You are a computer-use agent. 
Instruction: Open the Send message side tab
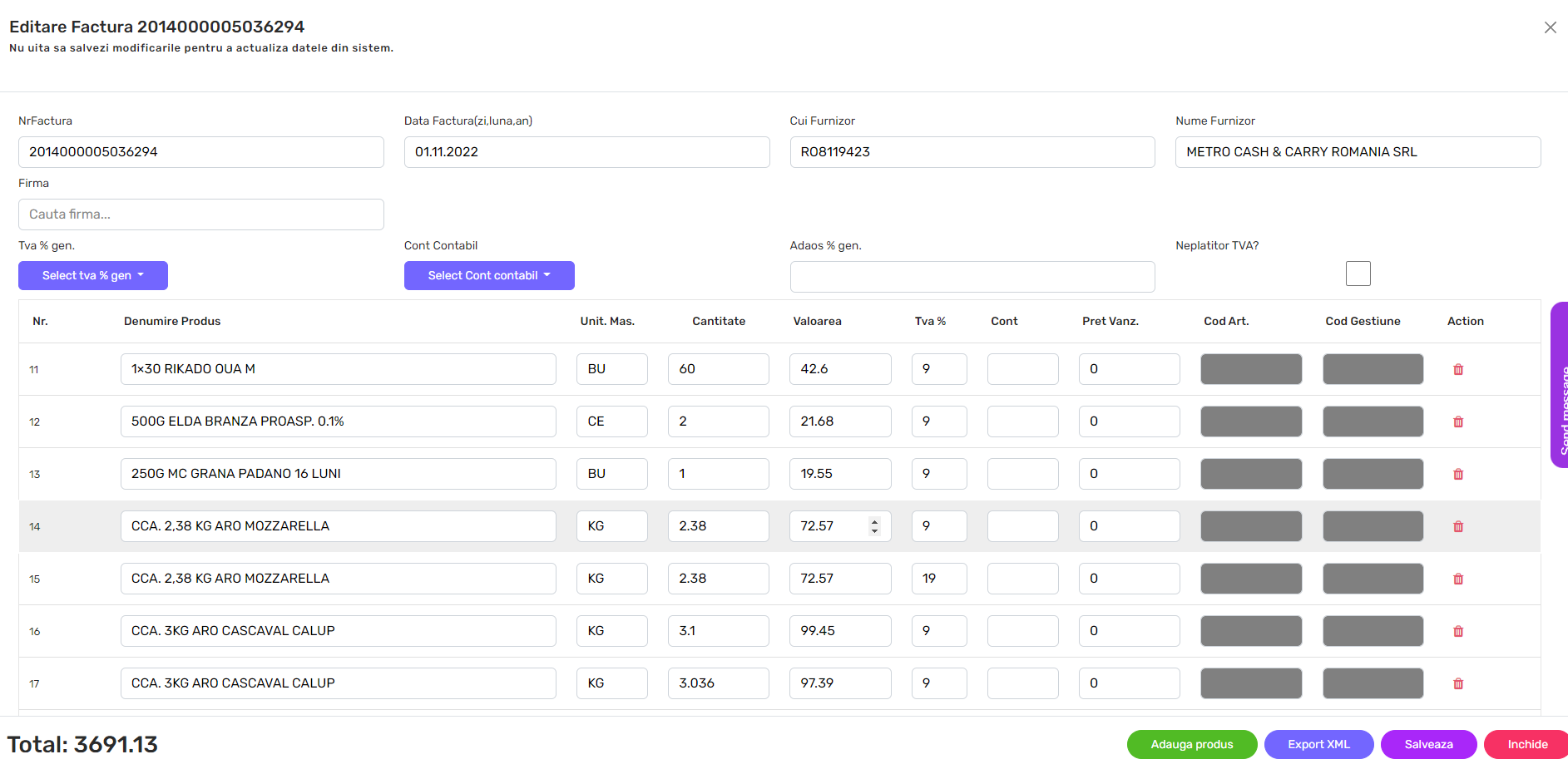[1560, 385]
